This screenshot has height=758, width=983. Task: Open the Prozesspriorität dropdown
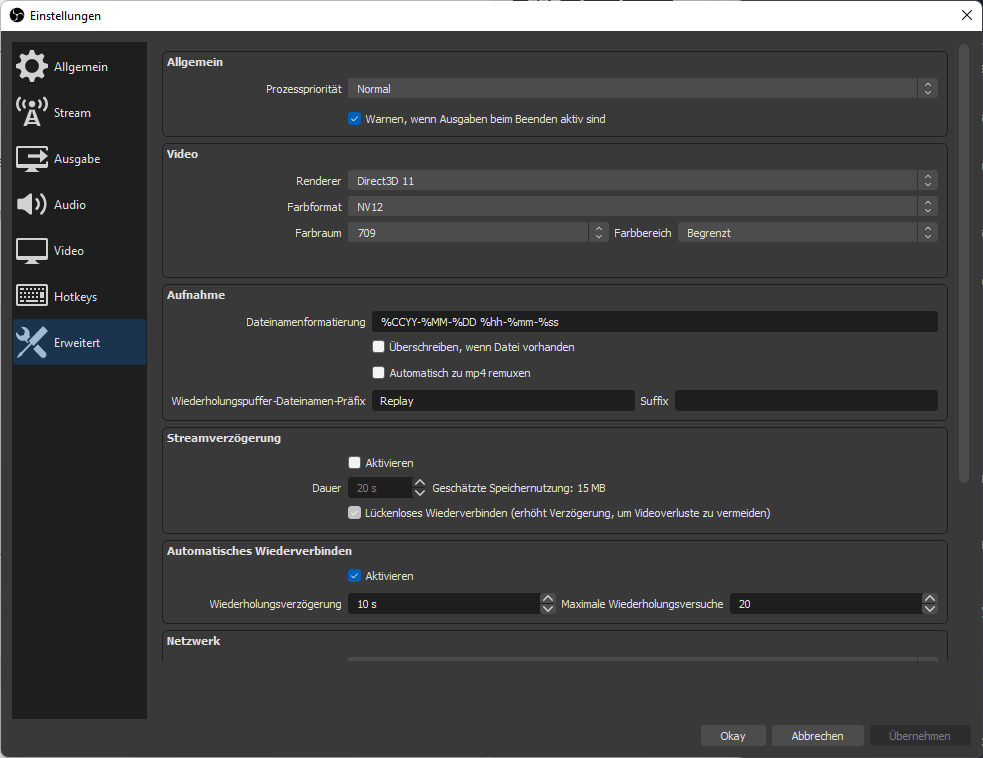[643, 89]
